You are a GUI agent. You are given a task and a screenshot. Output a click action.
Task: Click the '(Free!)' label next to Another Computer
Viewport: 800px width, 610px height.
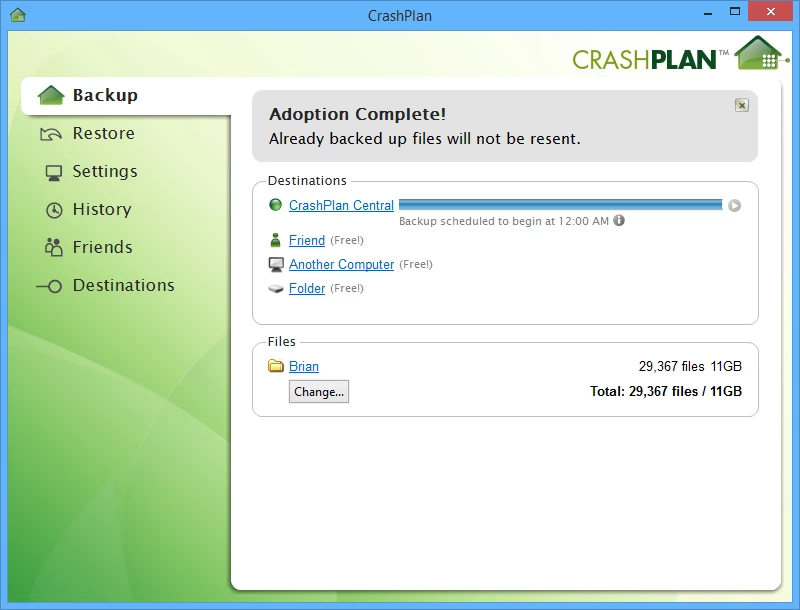(x=416, y=264)
